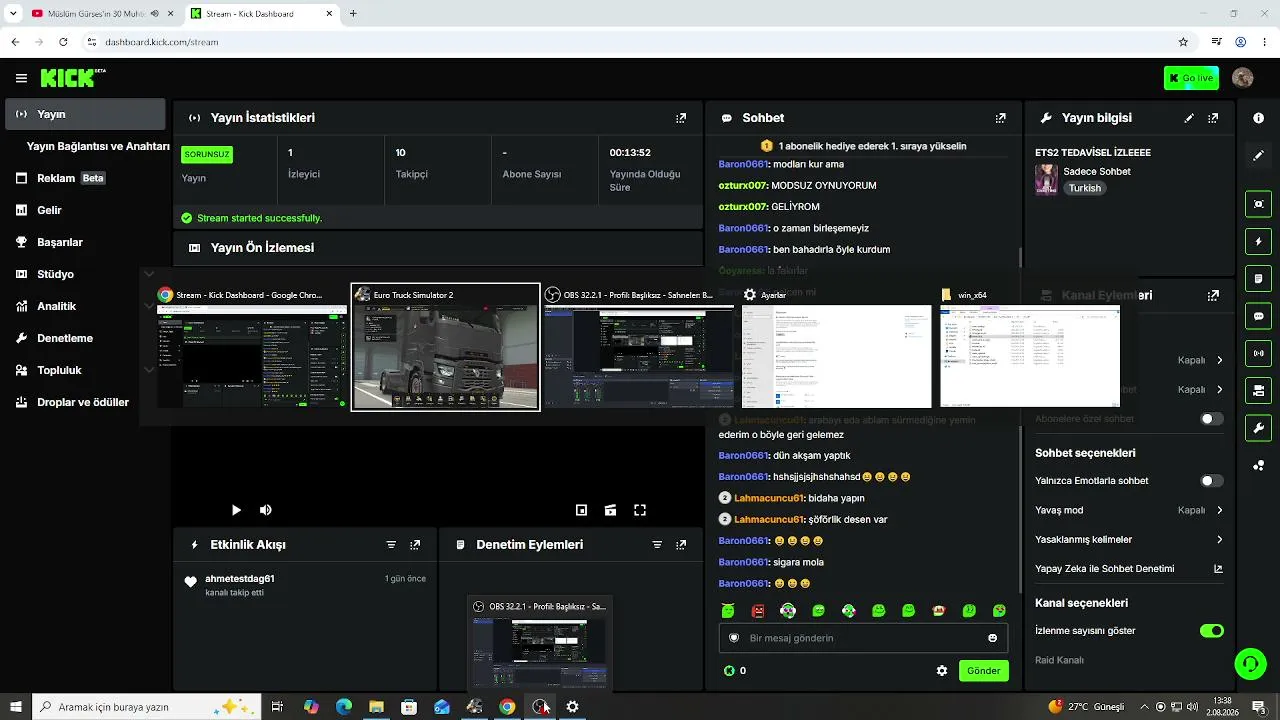The image size is (1280, 720).
Task: Open Yayın Bağlantısı ve Anahtarı page
Action: (98, 146)
